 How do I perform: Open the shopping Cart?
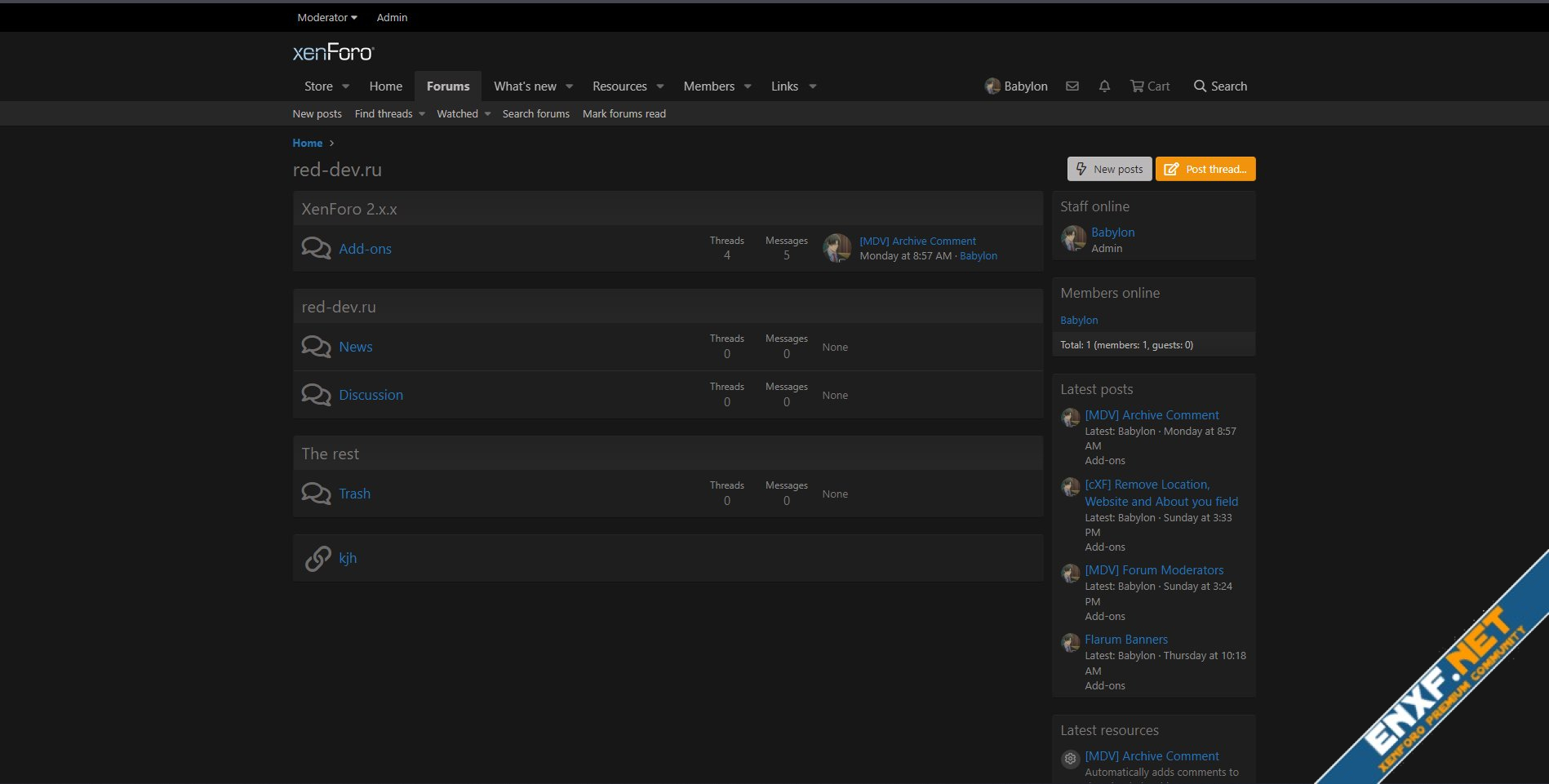1149,86
